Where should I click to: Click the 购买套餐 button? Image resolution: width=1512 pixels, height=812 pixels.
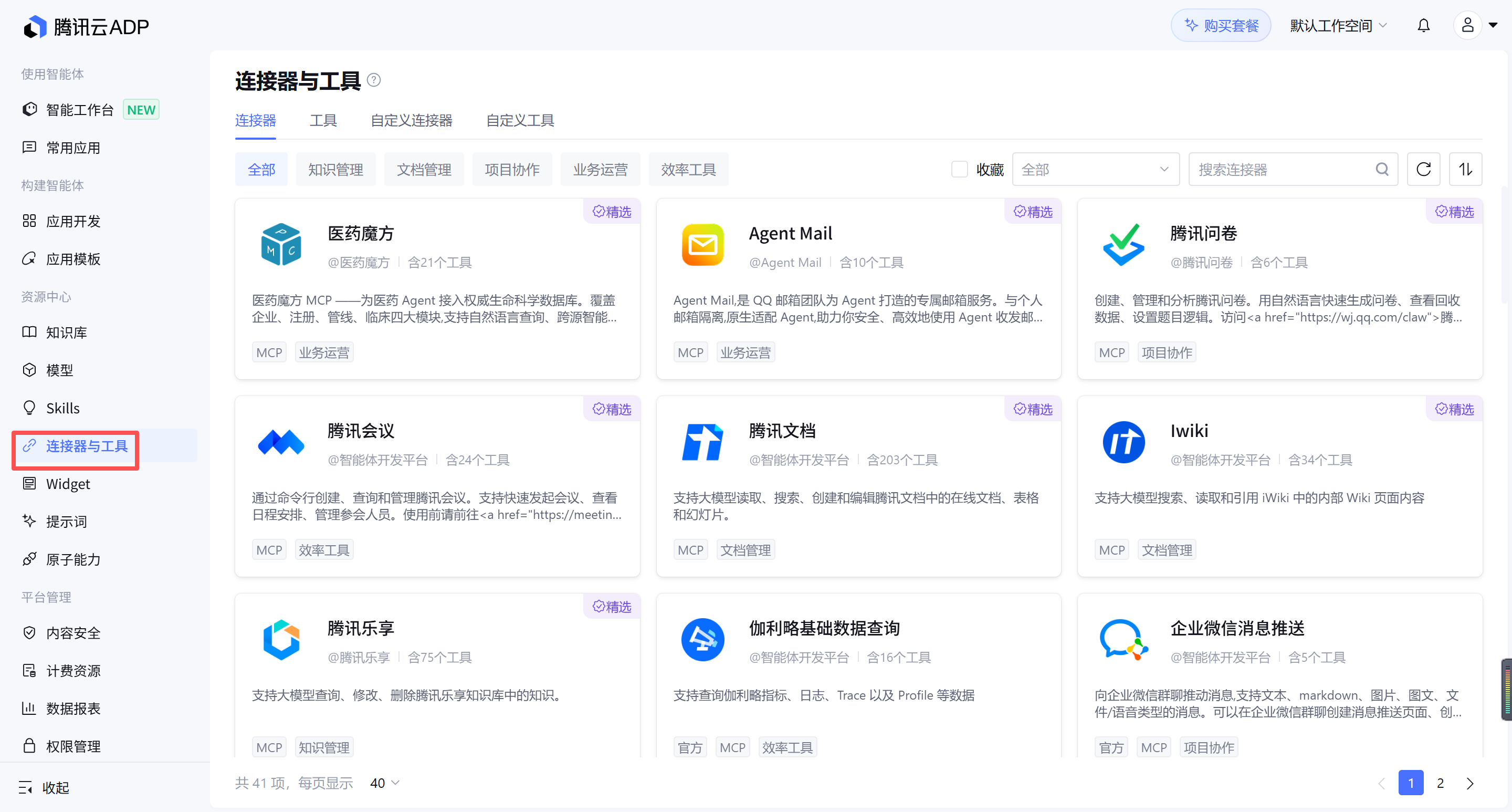[x=1221, y=26]
